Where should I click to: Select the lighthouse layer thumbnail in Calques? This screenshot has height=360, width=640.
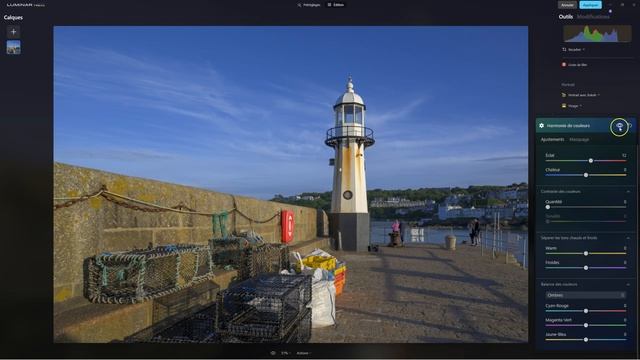(x=13, y=47)
